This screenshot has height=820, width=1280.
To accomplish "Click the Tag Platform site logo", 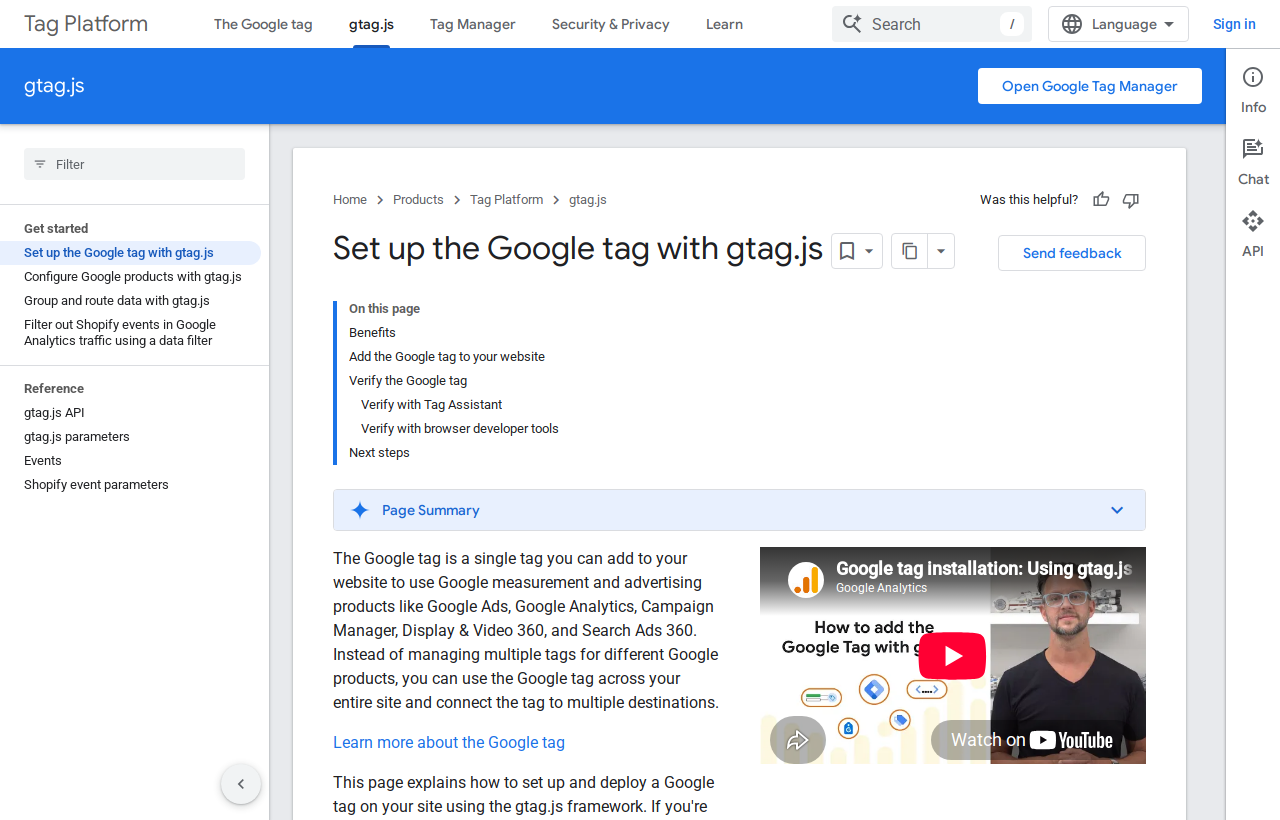I will (86, 24).
